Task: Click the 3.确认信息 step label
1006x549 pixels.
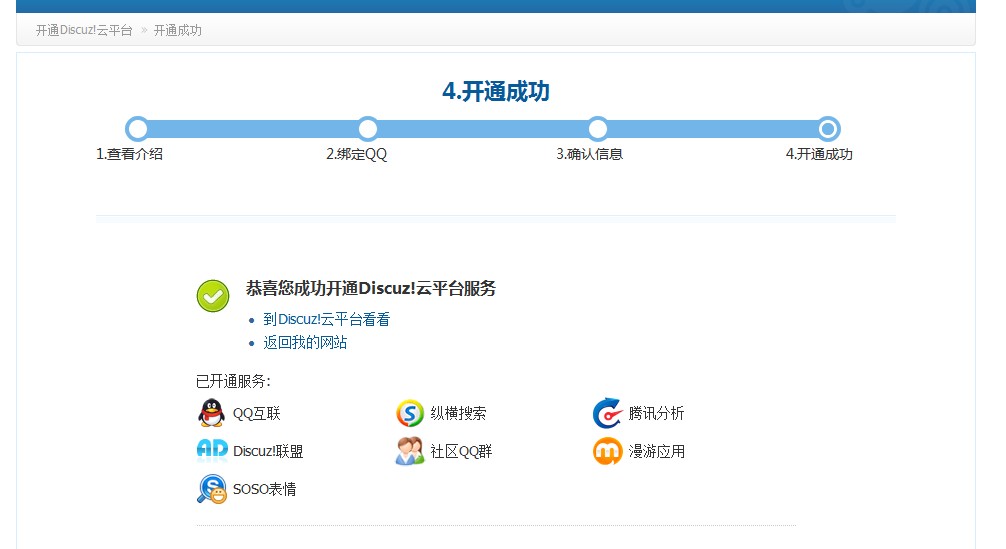Action: [x=590, y=154]
